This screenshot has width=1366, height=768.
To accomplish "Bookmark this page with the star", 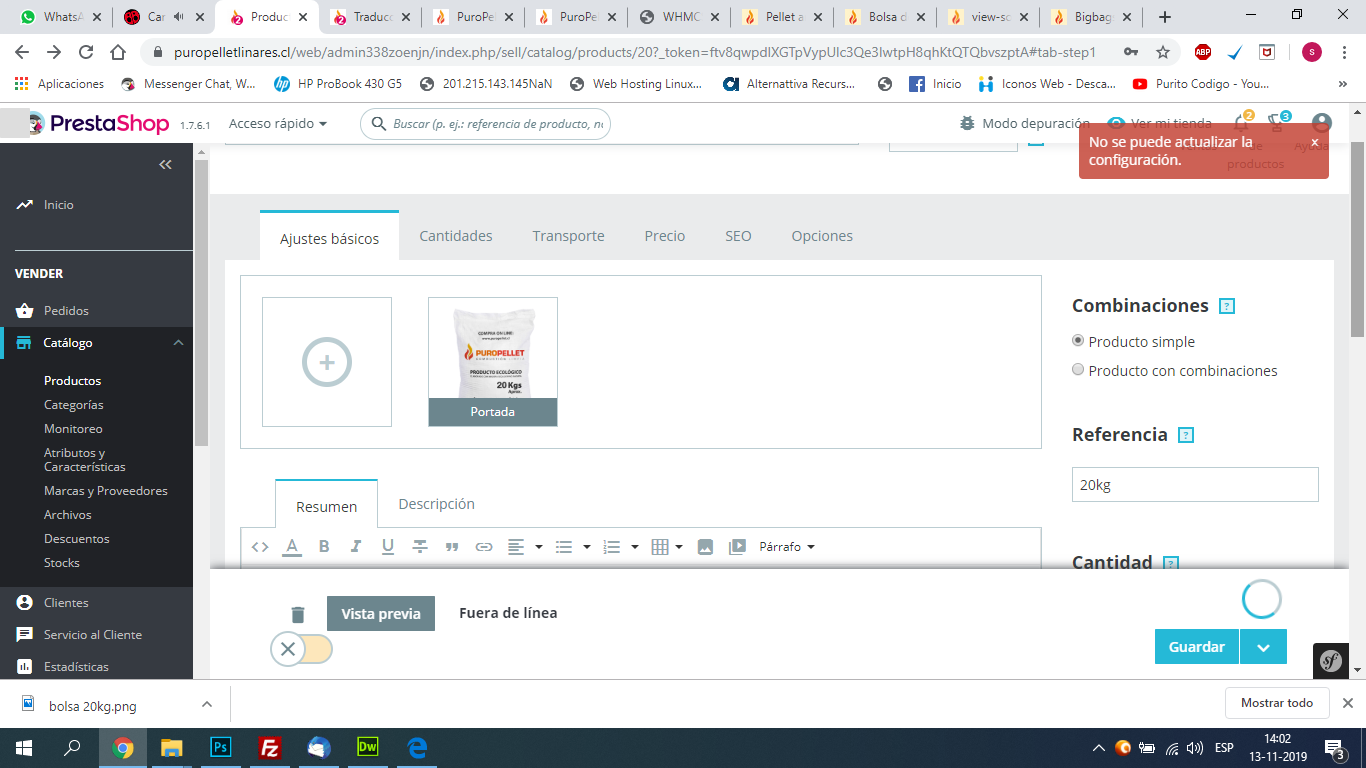I will [1163, 52].
